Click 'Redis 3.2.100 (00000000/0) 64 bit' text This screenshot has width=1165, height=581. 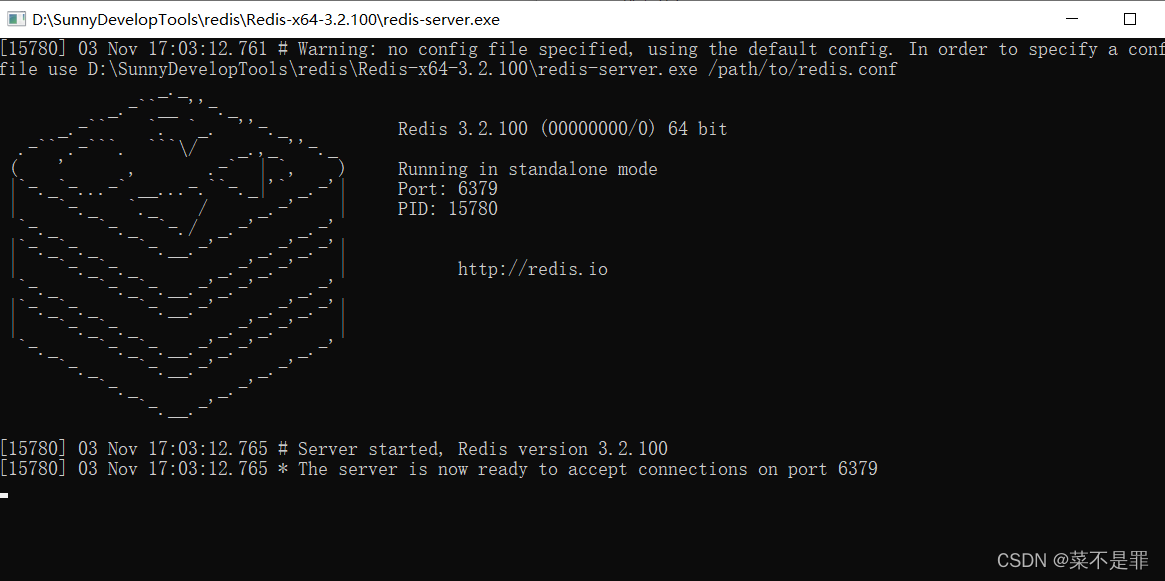(562, 129)
